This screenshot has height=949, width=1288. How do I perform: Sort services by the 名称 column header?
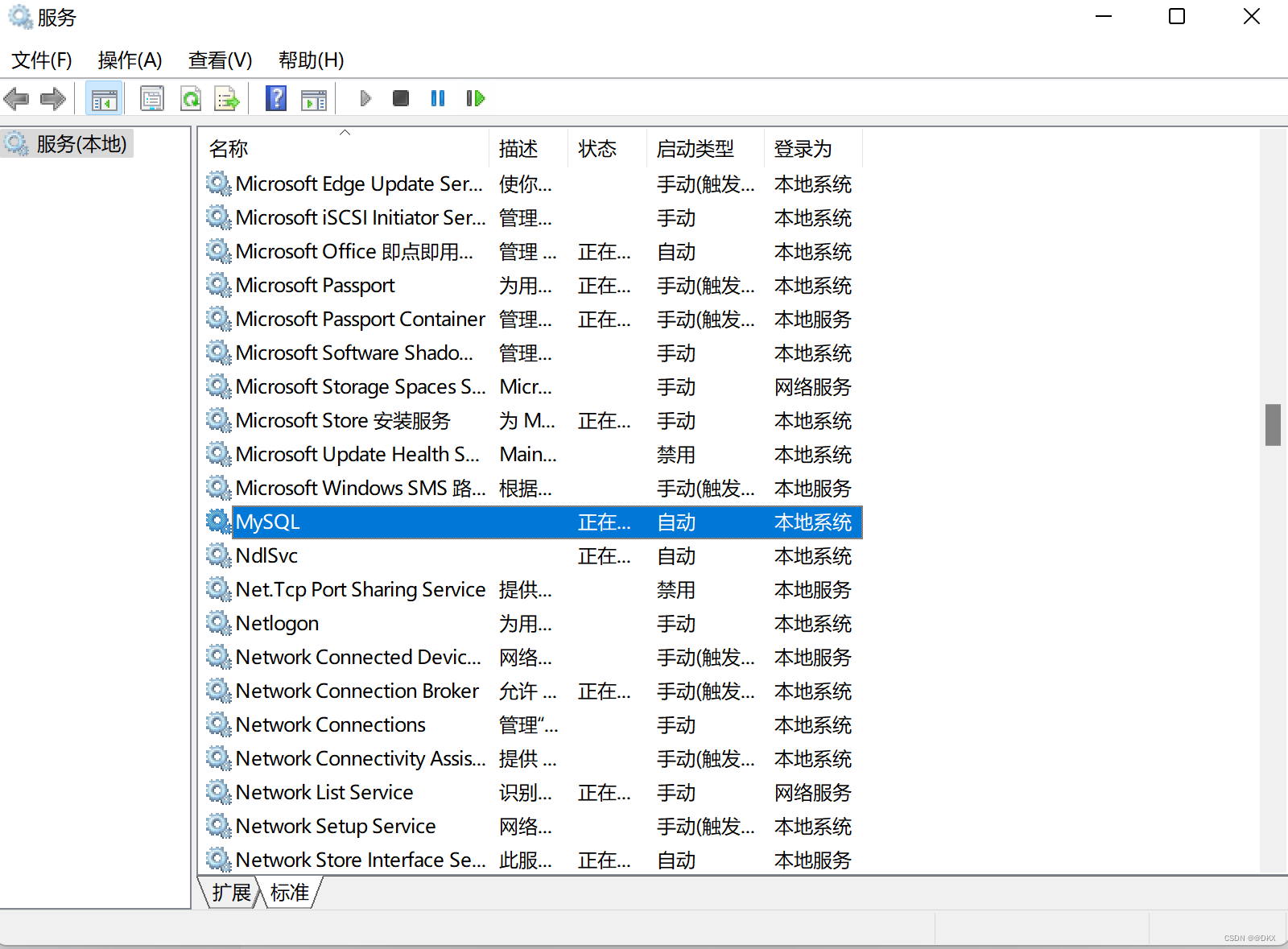click(x=228, y=148)
